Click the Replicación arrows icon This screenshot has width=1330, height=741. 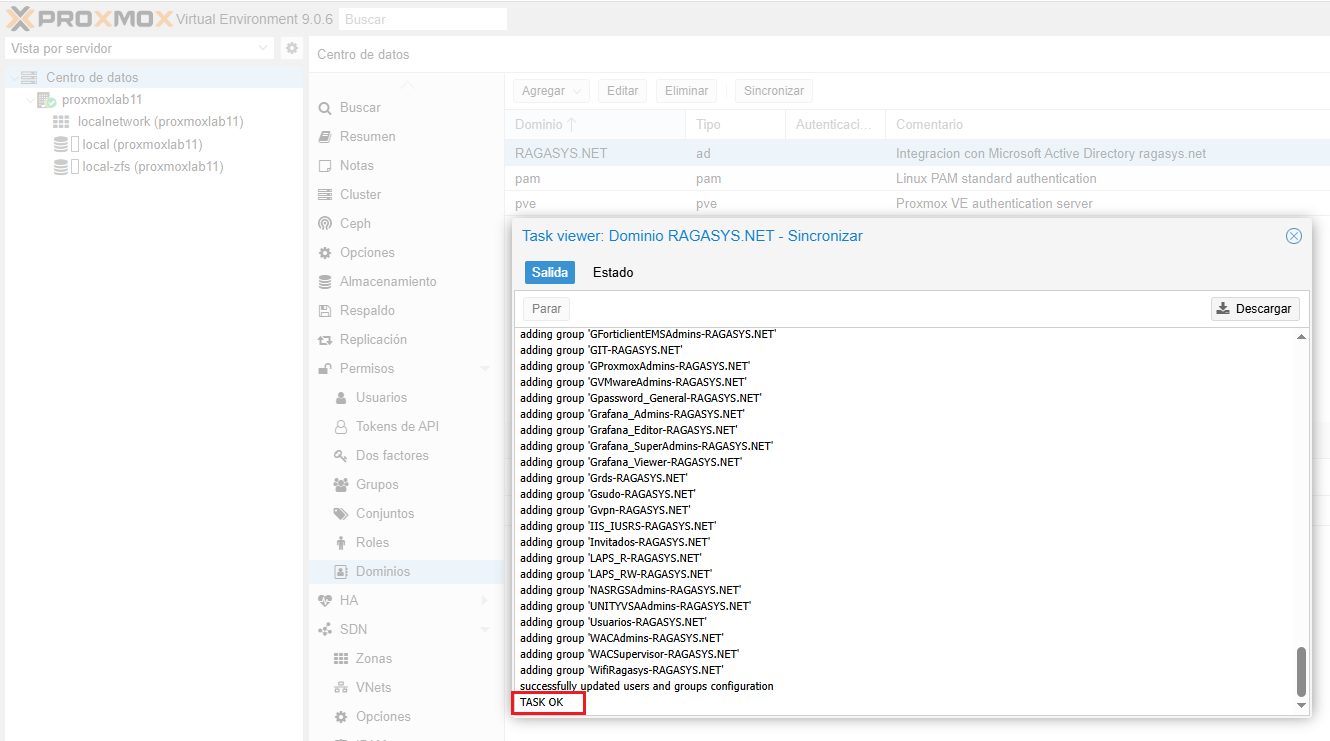pyautogui.click(x=324, y=340)
